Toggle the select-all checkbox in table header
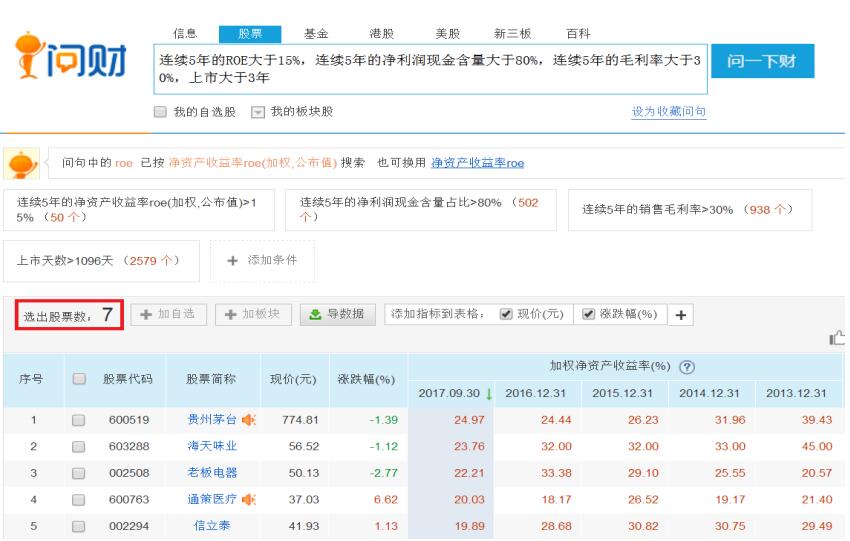The width and height of the screenshot is (850, 541). point(79,378)
